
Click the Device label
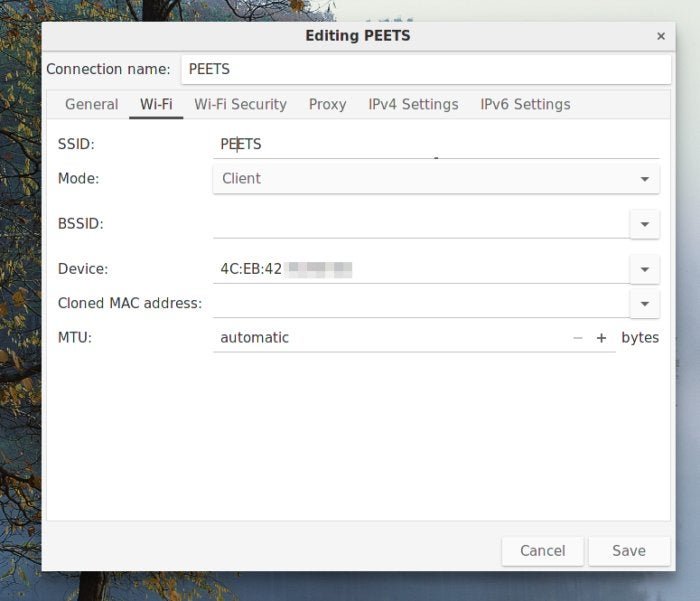point(83,269)
